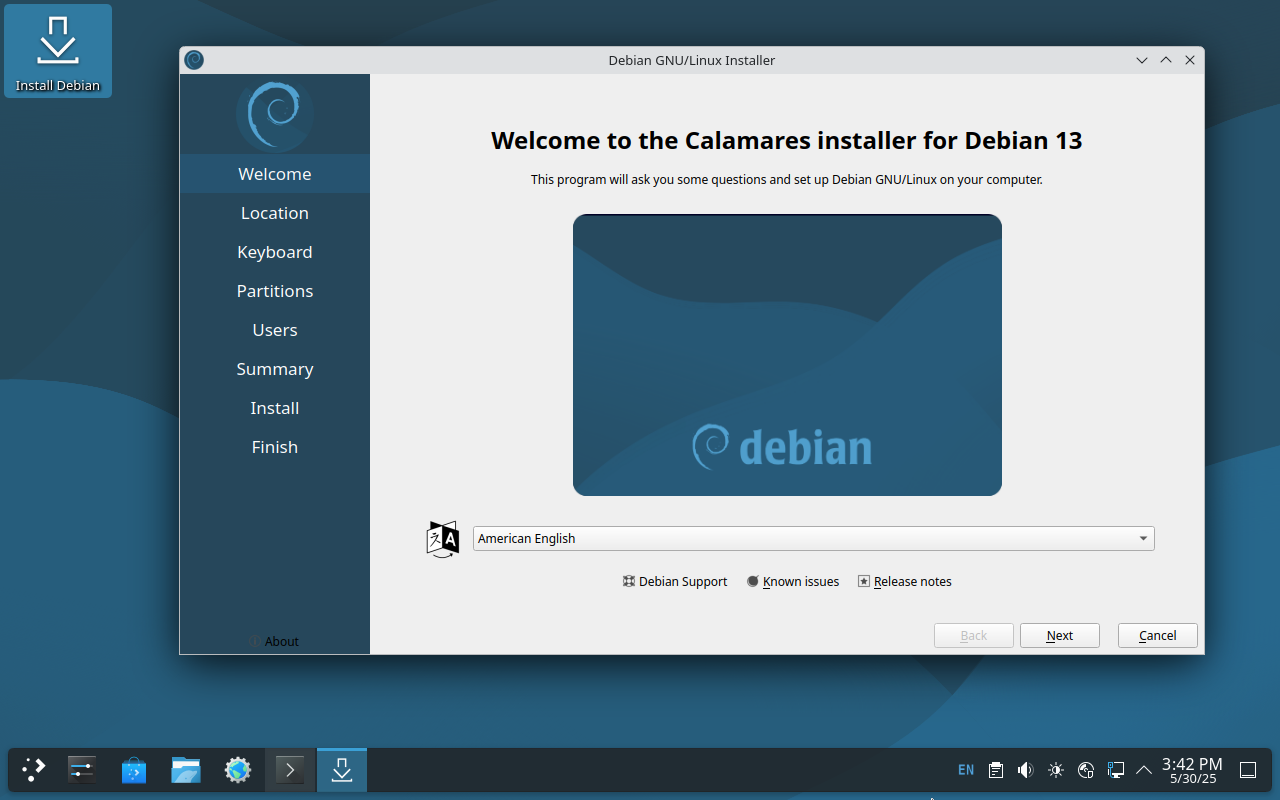
Task: Open the Install Debian desktop icon
Action: [58, 51]
